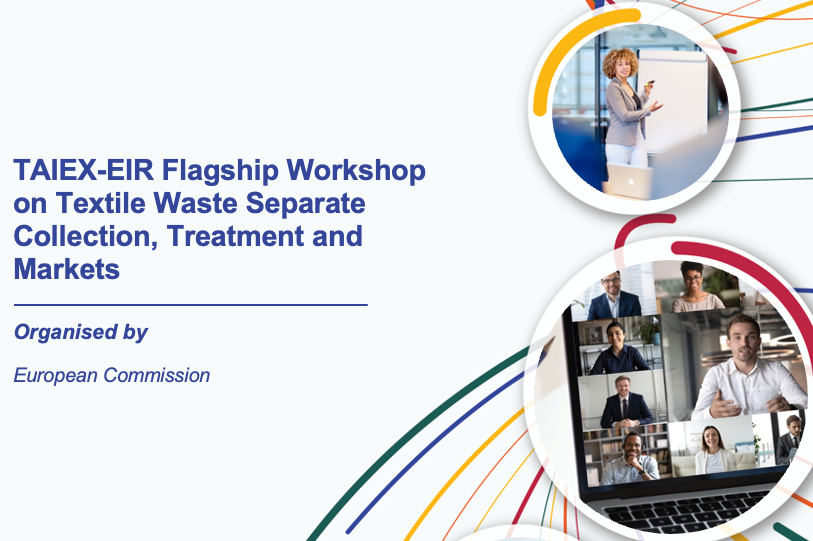Viewport: 813px width, 541px height.
Task: Click the 'Organised by' label
Action: pos(81,332)
